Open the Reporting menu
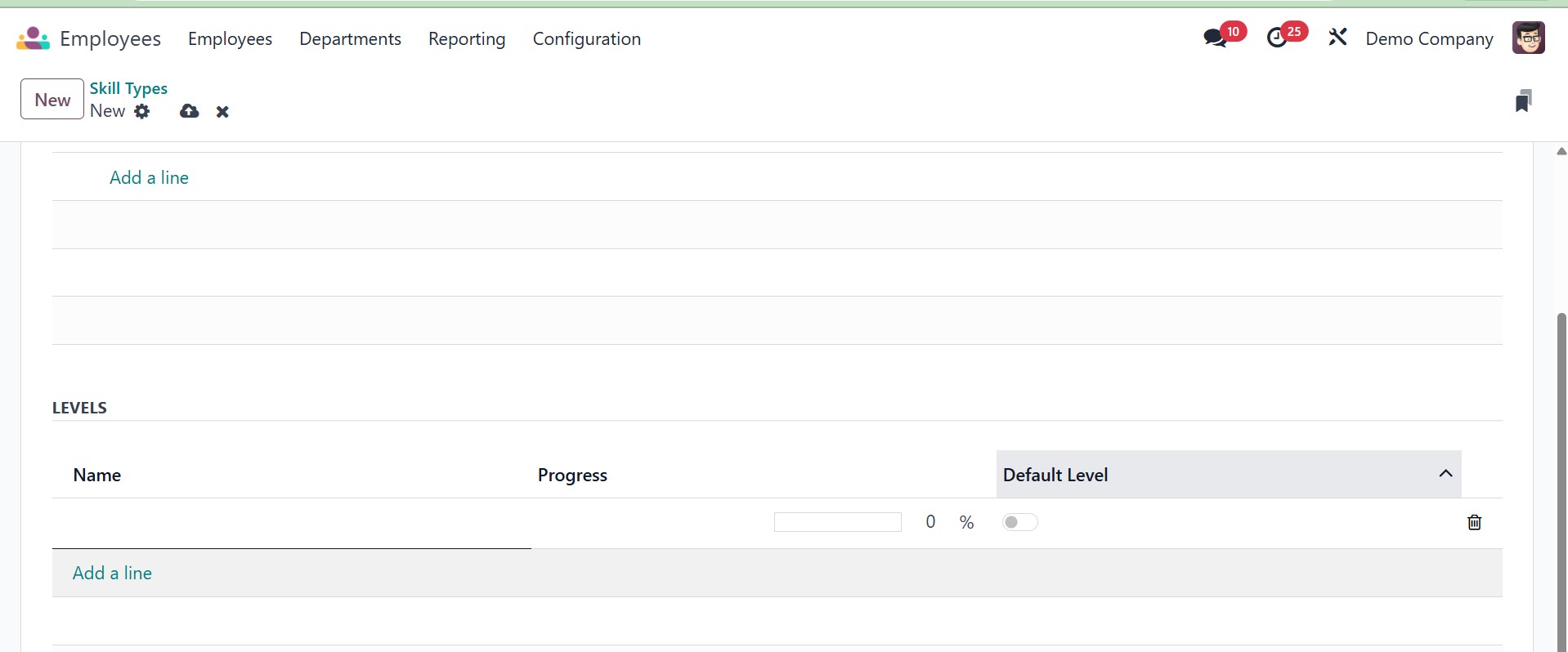Viewport: 1568px width, 652px height. tap(467, 39)
